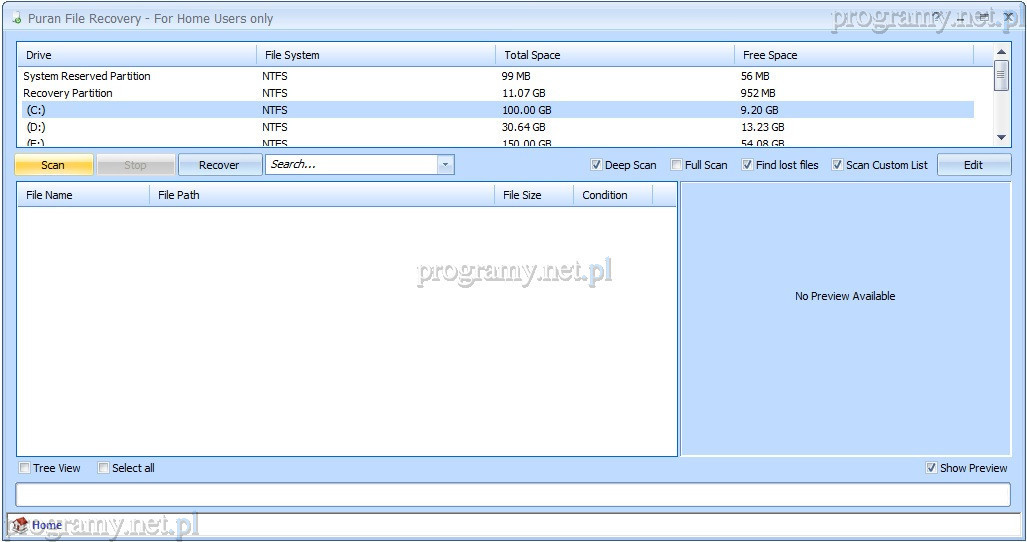Screen dimensions: 1027x542
Task: Click the Puran File Recovery title bar icon
Action: [x=17, y=19]
